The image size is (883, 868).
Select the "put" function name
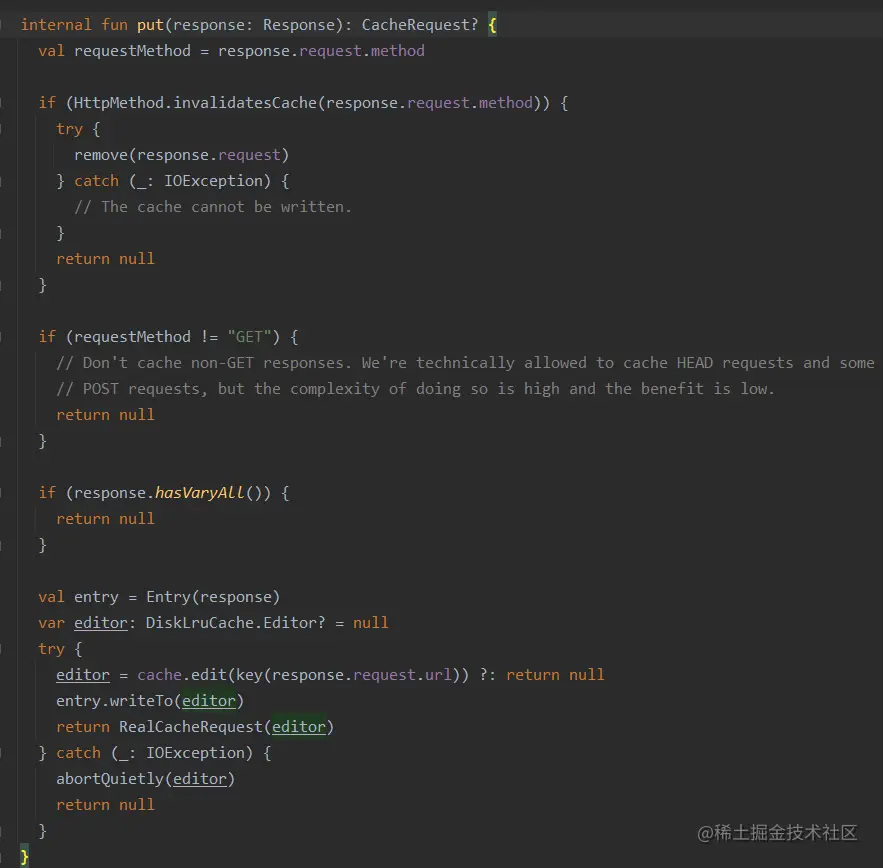(x=150, y=25)
